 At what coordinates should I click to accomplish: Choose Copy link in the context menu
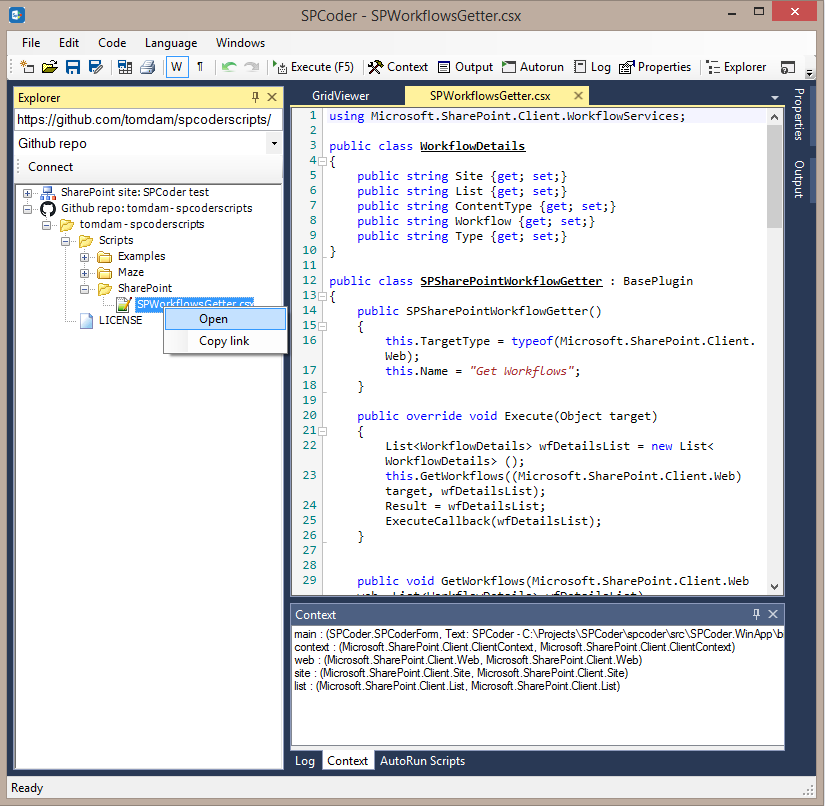tap(225, 341)
